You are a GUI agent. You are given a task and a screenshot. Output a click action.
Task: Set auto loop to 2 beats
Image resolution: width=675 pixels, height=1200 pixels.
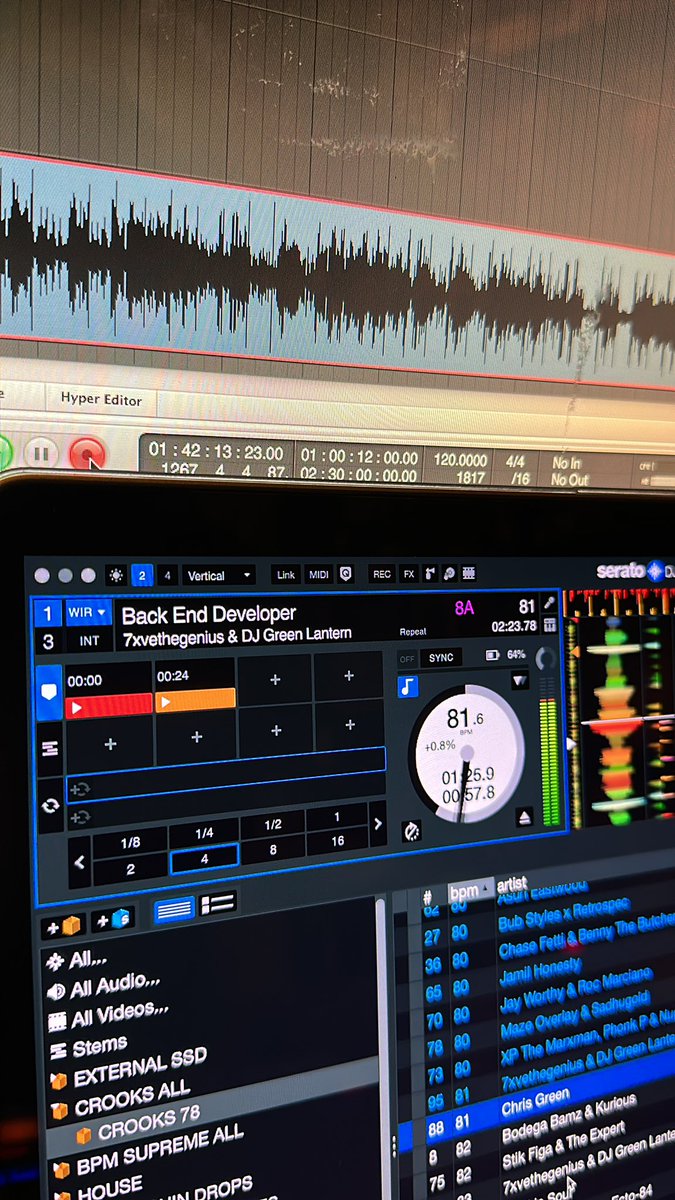tap(130, 869)
